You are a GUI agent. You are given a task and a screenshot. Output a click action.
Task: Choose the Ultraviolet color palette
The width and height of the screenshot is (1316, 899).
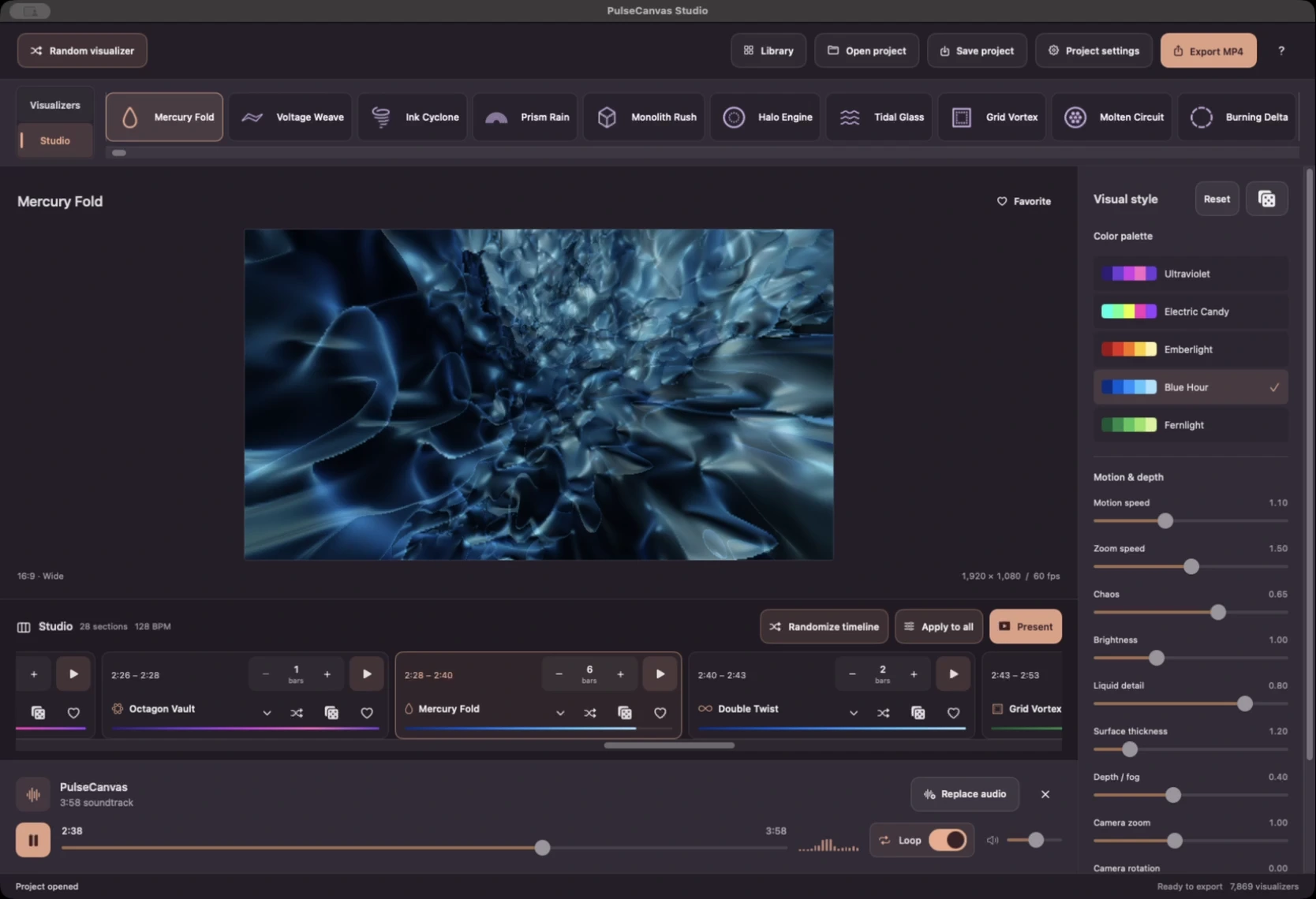[x=1190, y=274]
